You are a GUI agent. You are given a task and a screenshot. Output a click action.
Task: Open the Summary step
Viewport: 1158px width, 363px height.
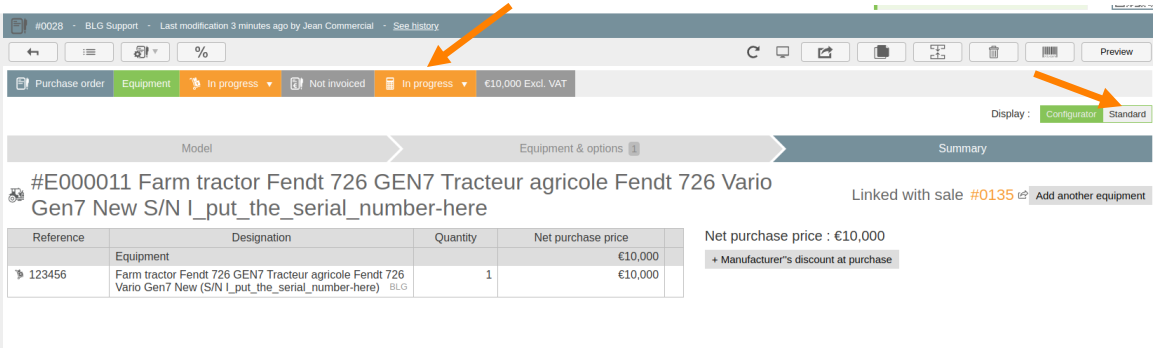[x=962, y=148]
